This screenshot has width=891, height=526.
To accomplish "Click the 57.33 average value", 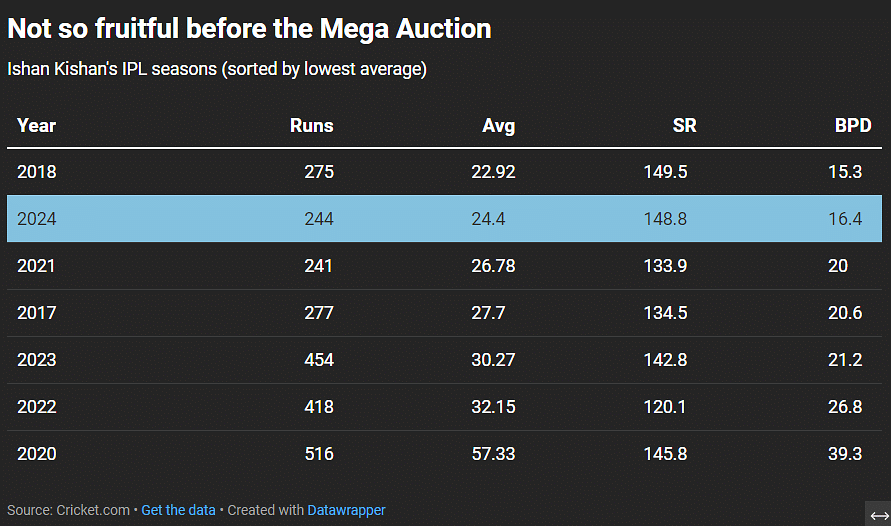I will click(493, 454).
